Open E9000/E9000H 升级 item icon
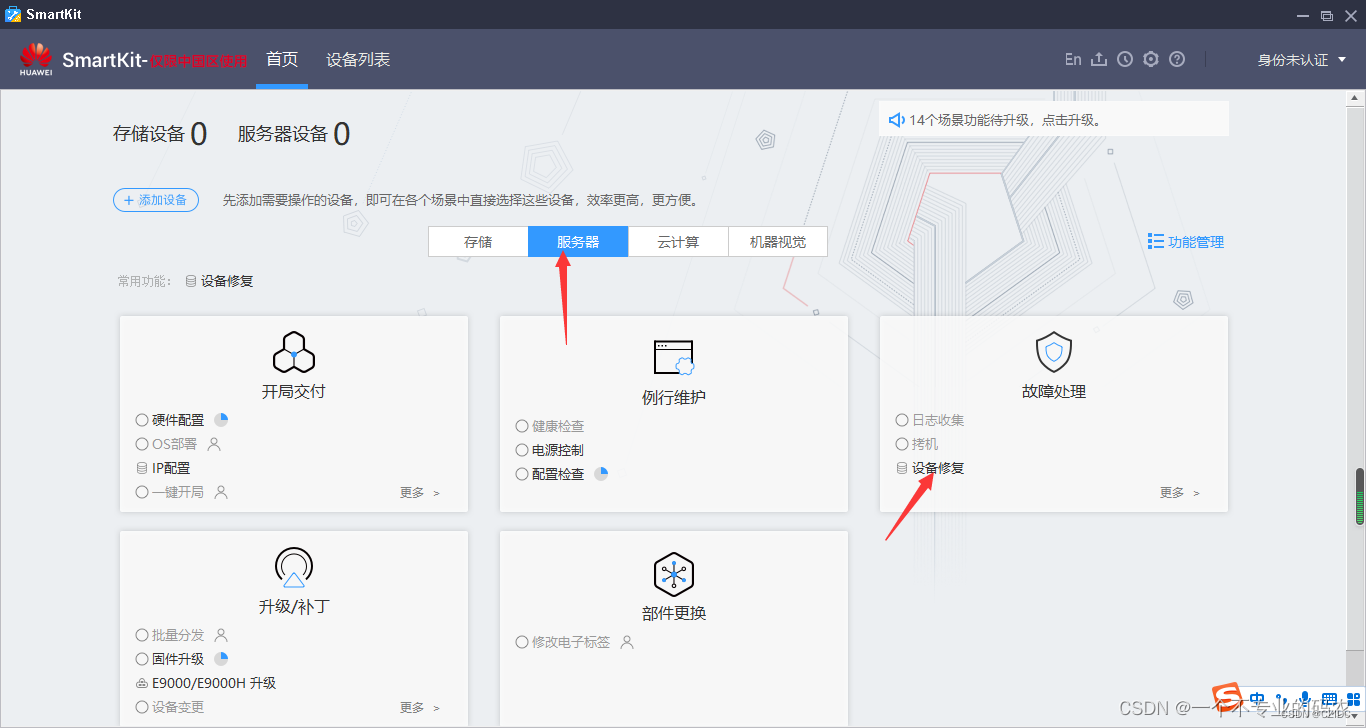This screenshot has width=1366, height=728. (x=141, y=684)
